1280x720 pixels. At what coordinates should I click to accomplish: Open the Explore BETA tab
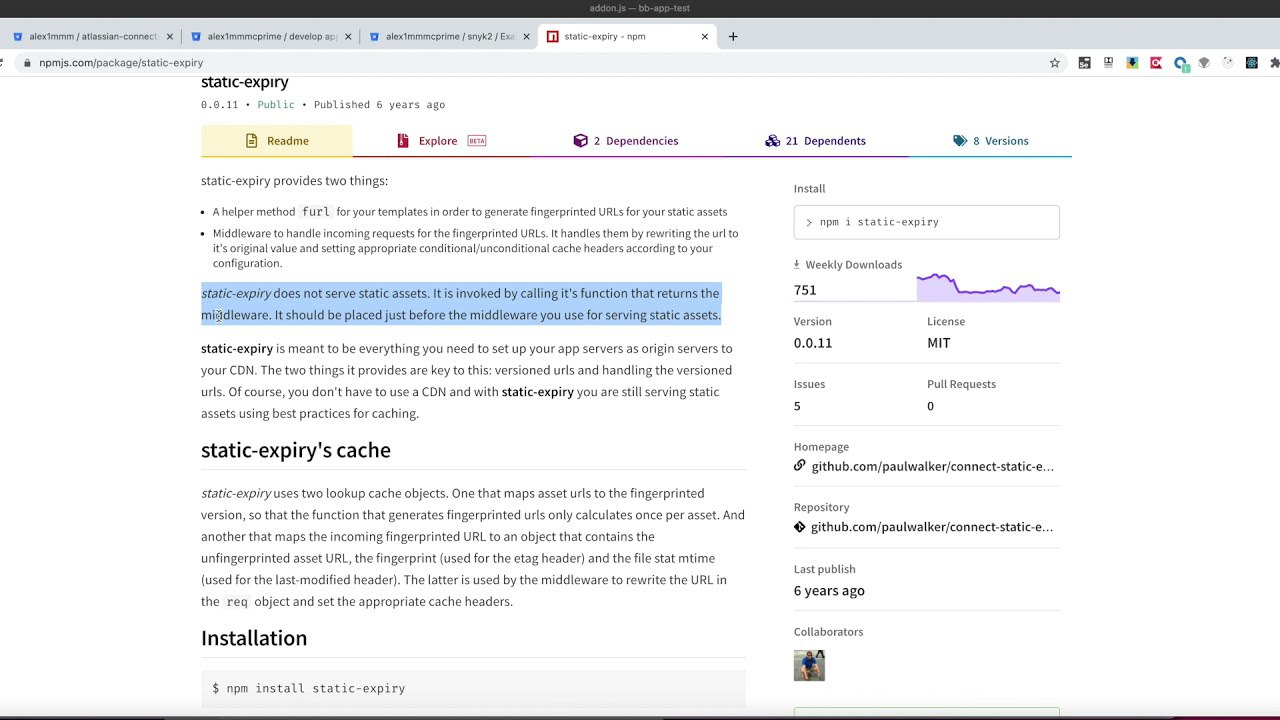click(x=440, y=141)
